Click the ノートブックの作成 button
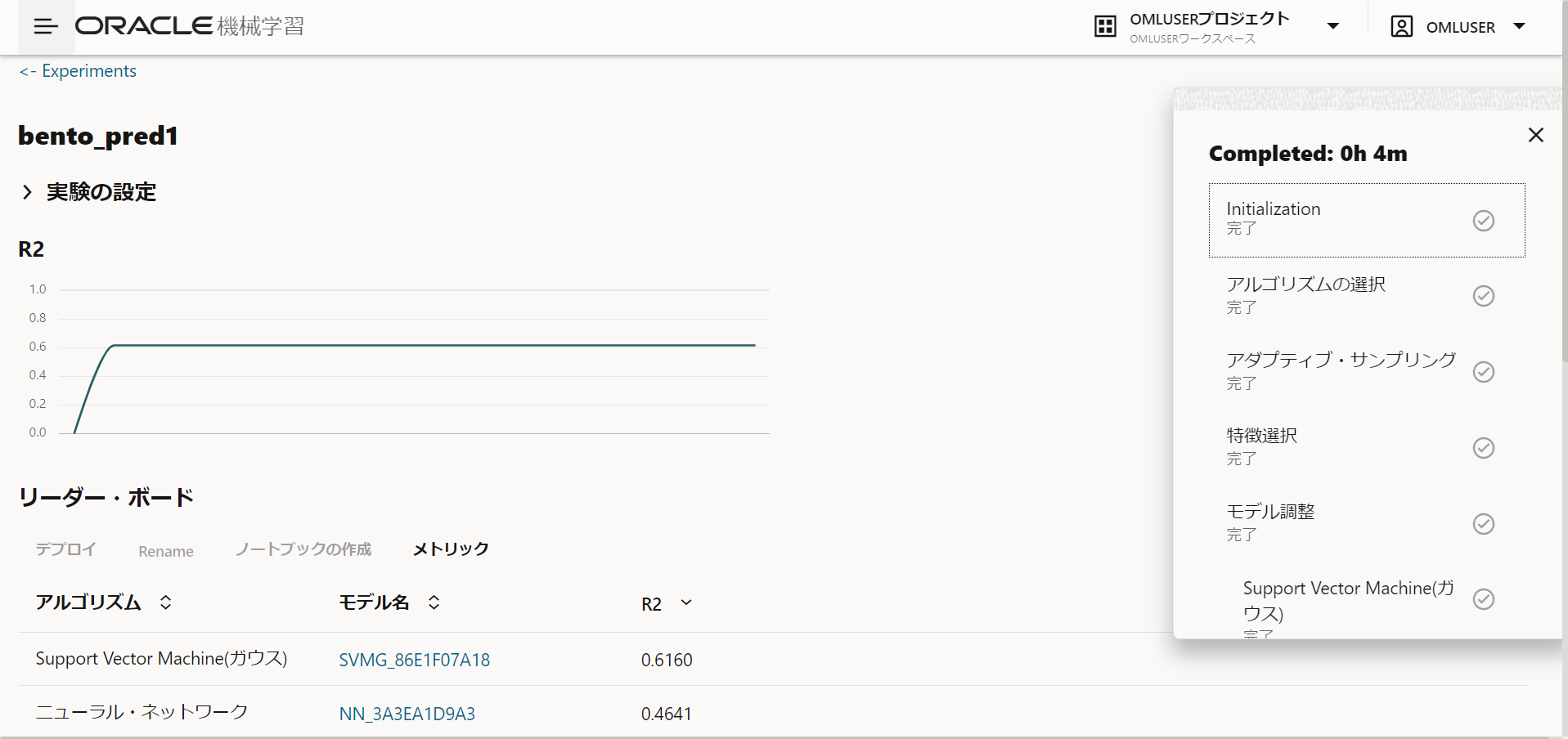1568x739 pixels. tap(303, 549)
